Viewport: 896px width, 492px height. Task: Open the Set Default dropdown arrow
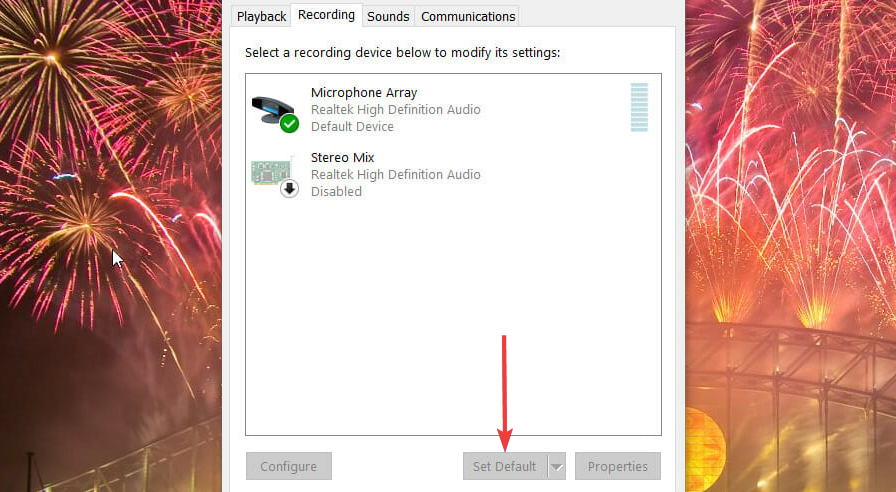(x=557, y=466)
